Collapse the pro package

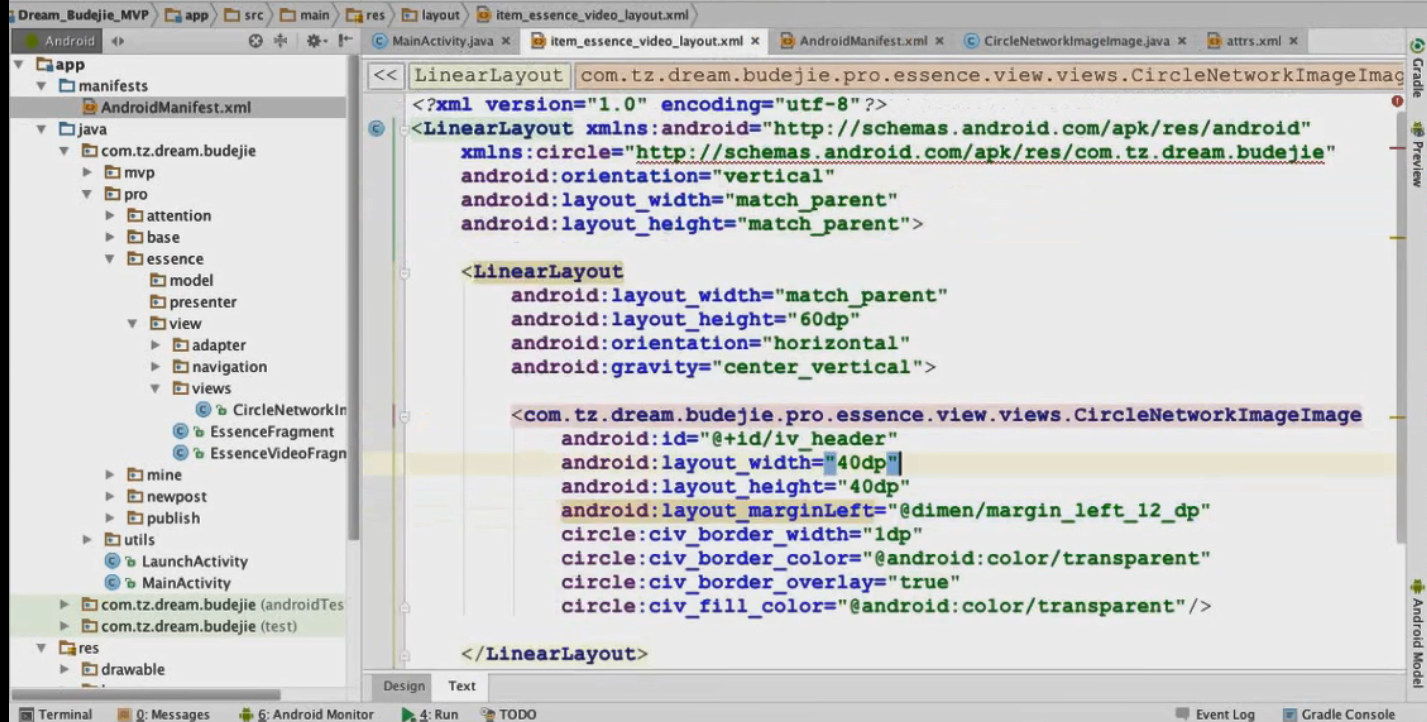[88, 194]
